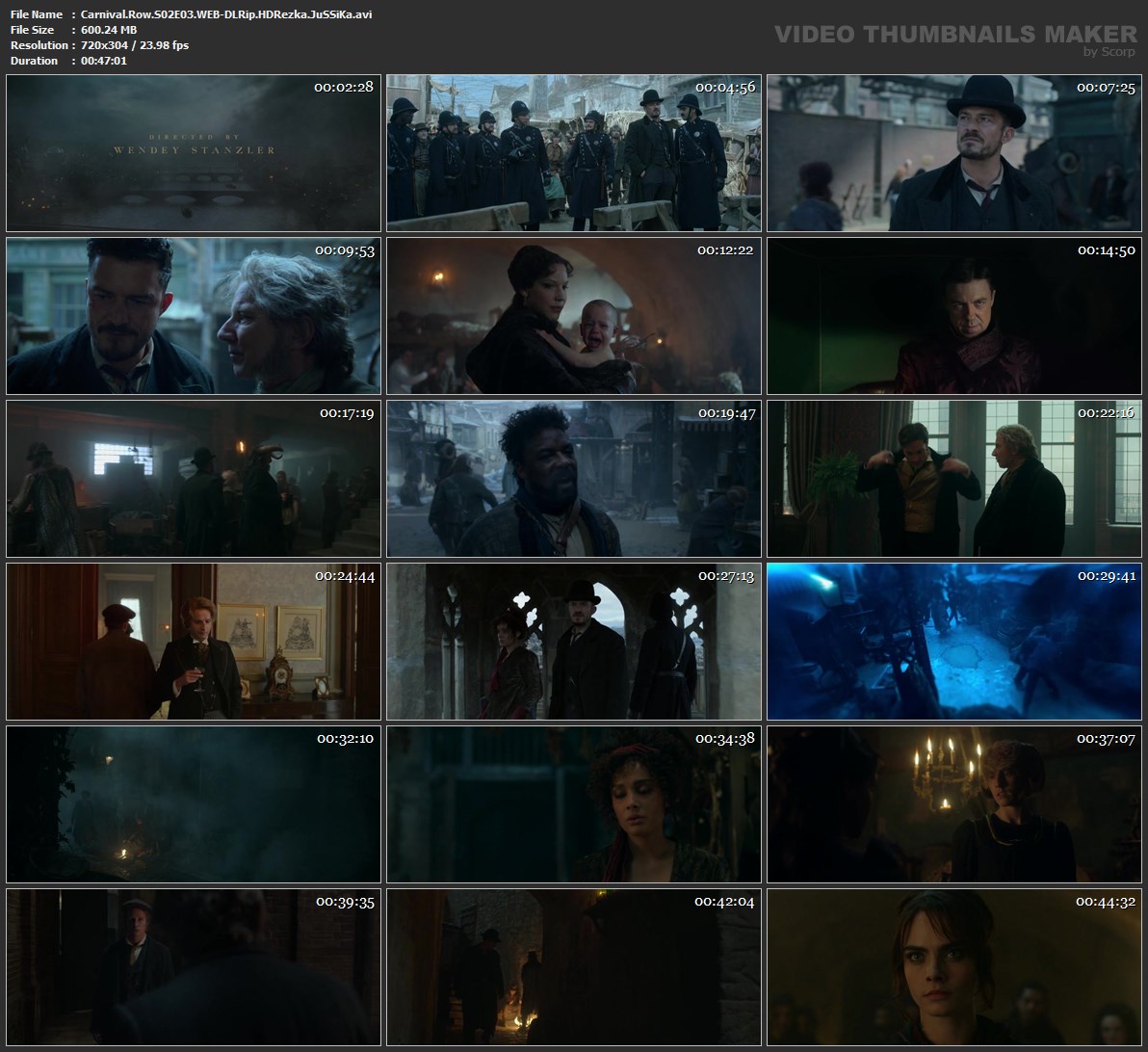This screenshot has height=1052, width=1148.
Task: Click the thumbnail at 00:22:16
Action: tap(954, 479)
